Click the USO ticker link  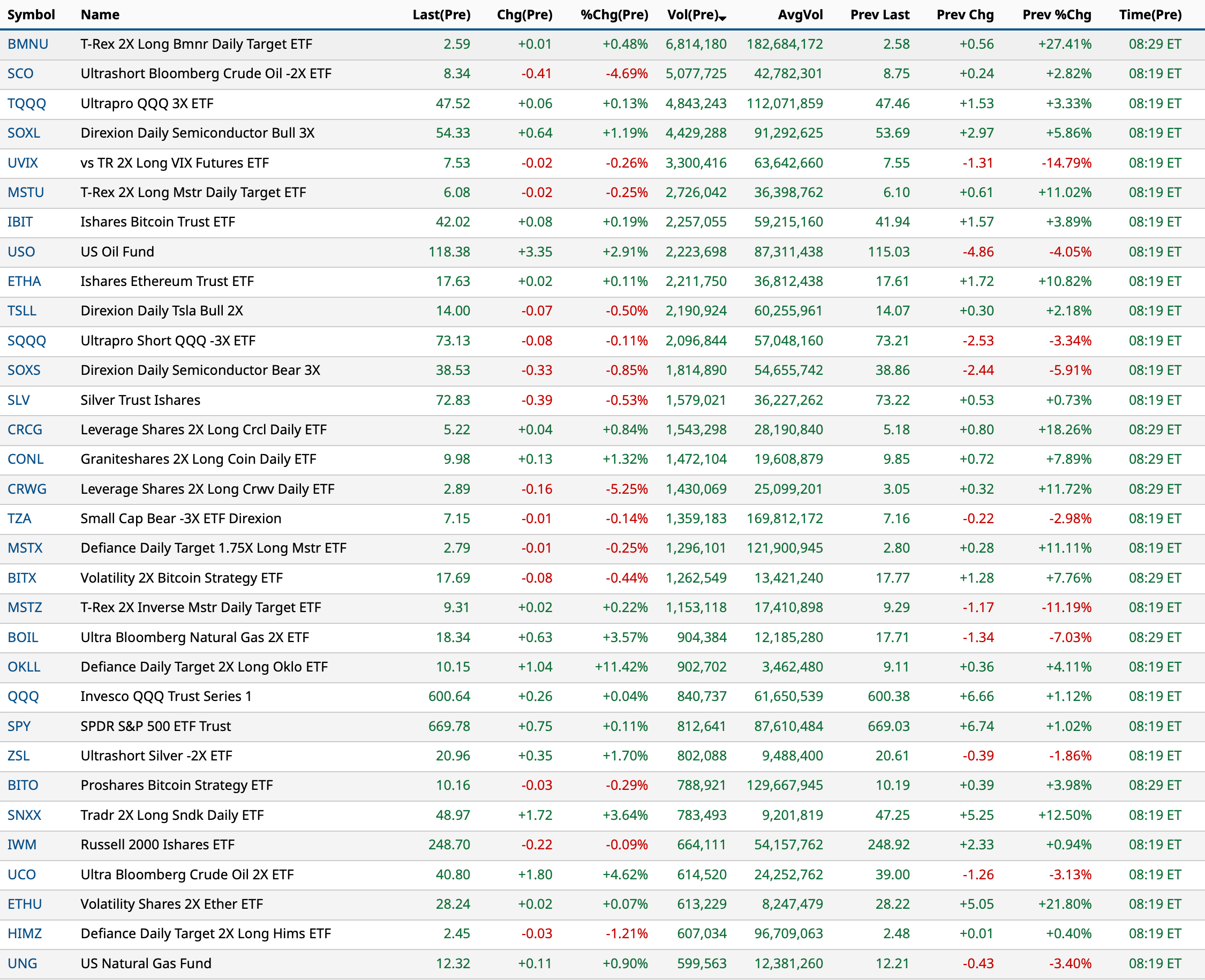click(21, 252)
